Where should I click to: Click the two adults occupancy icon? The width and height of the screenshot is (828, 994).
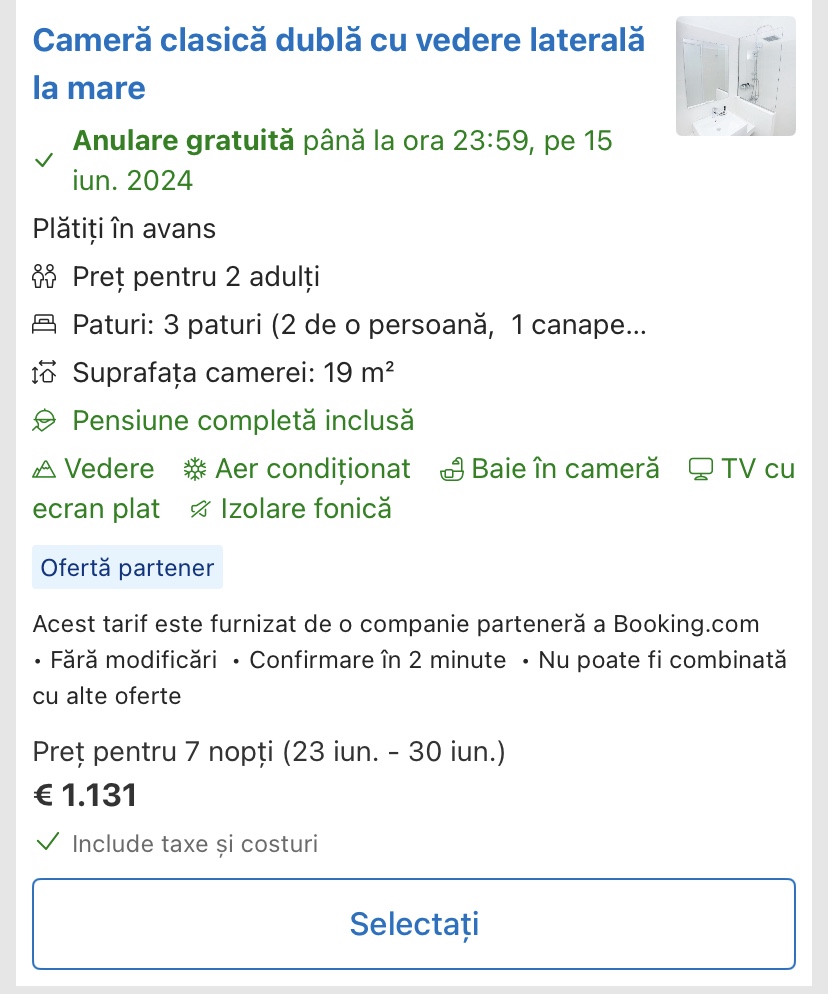click(45, 277)
